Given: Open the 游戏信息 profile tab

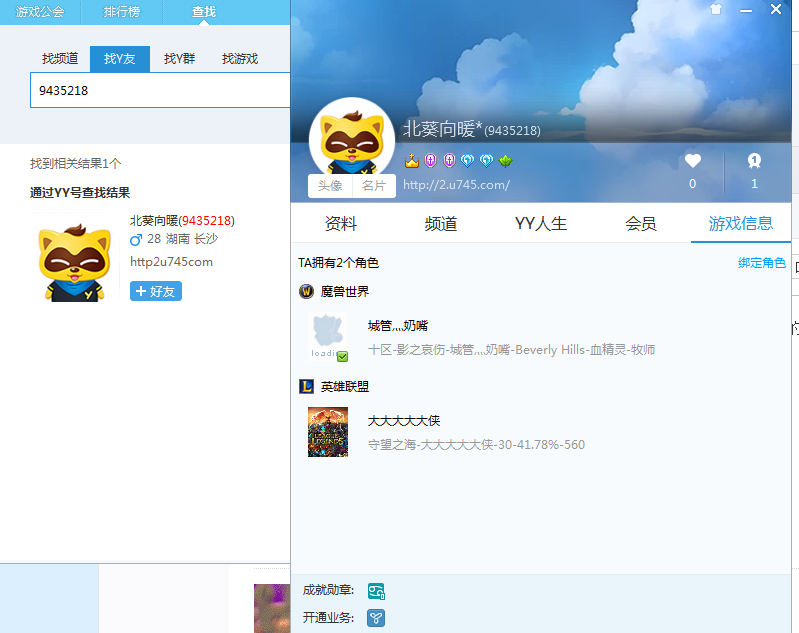Looking at the screenshot, I should (741, 223).
